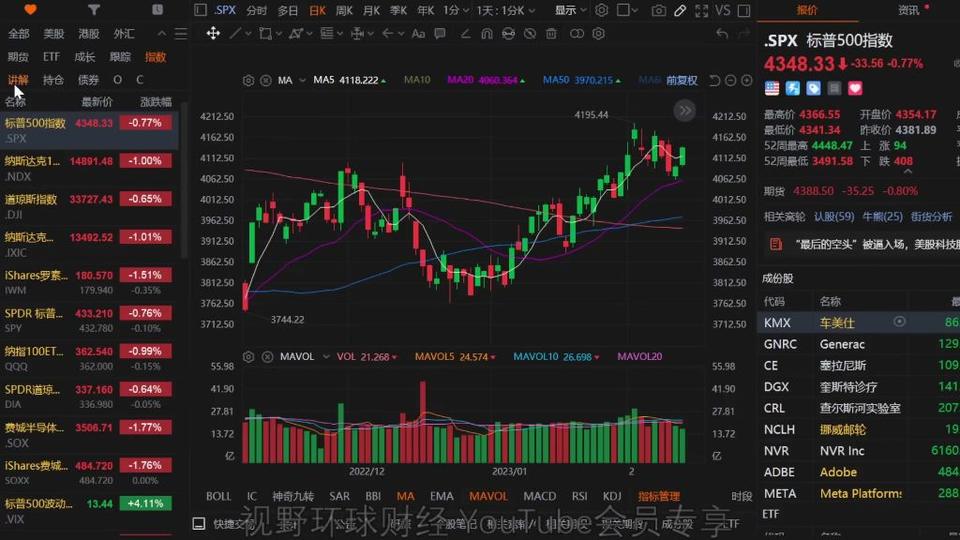
Task: Select the 美股 watchlist category
Action: tap(54, 34)
